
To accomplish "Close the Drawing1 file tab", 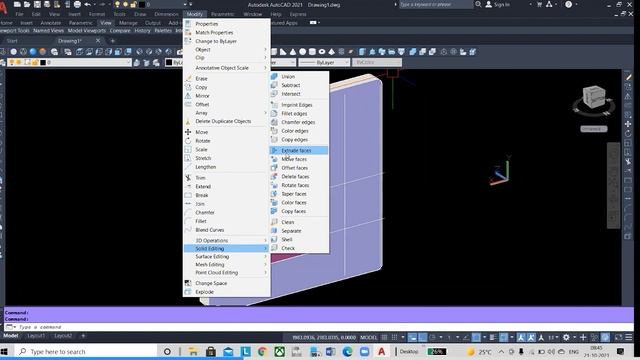I will pyautogui.click(x=98, y=41).
